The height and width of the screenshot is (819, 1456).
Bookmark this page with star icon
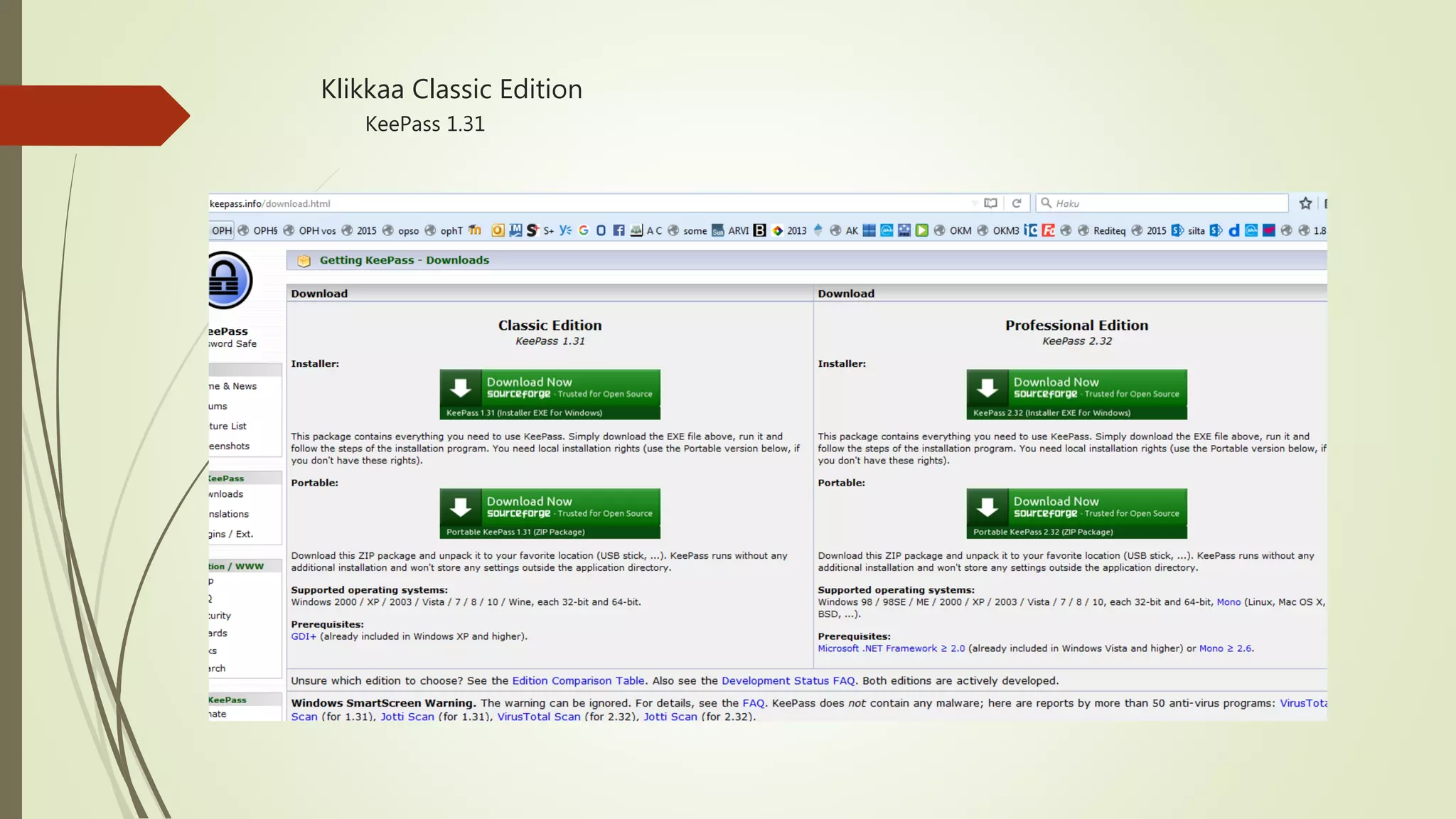(1305, 203)
